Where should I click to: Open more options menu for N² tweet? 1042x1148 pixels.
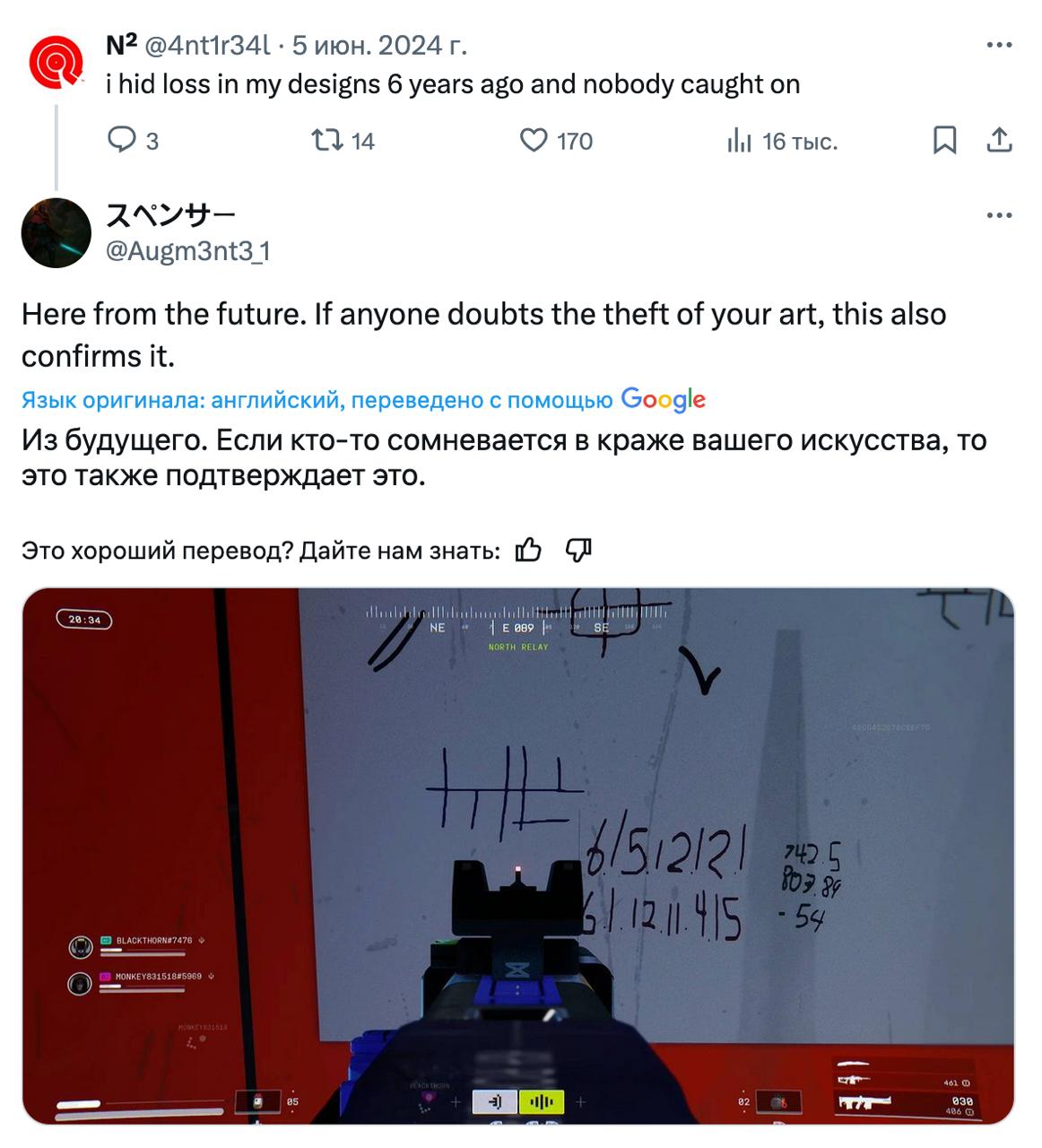click(999, 45)
